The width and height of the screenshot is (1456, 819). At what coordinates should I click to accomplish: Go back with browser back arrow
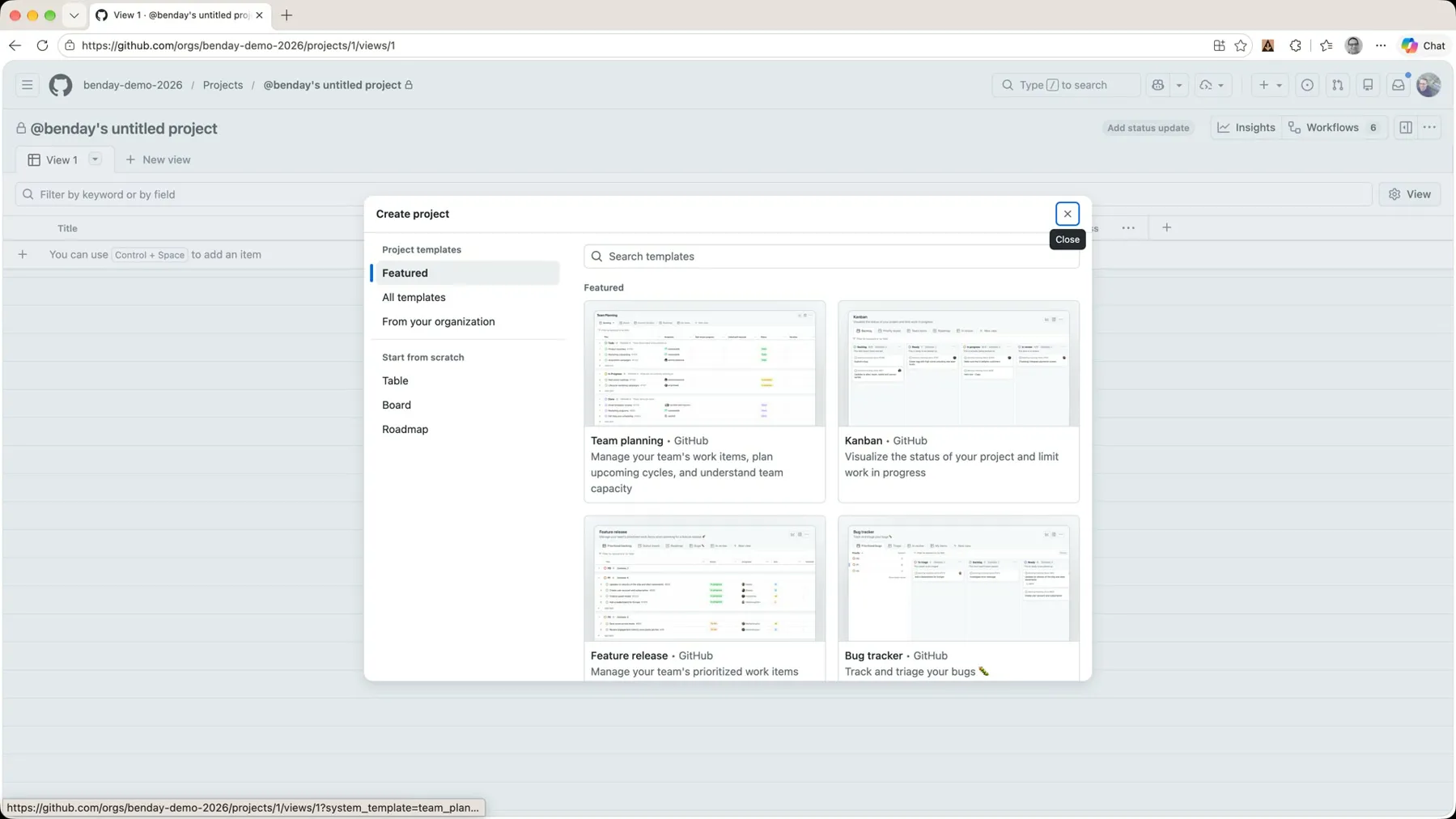click(x=15, y=46)
